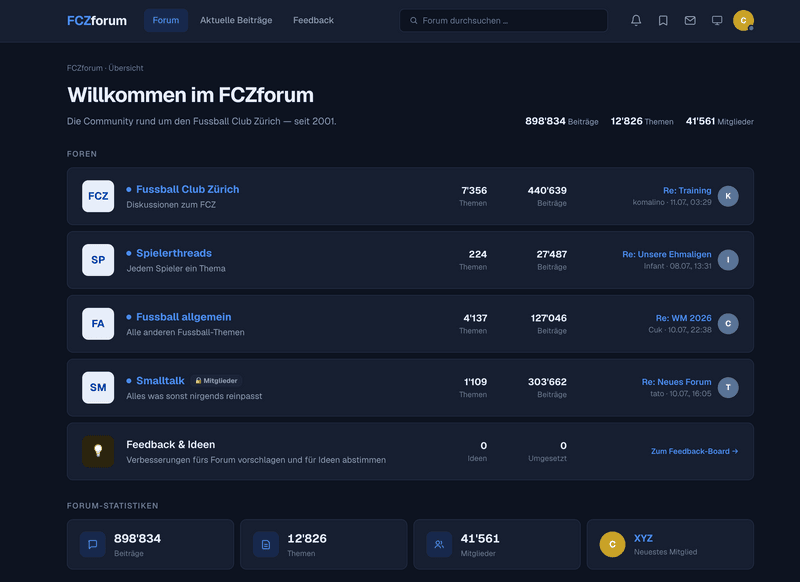Image resolution: width=800 pixels, height=582 pixels.
Task: Open the Feedback nav item
Action: pyautogui.click(x=313, y=20)
